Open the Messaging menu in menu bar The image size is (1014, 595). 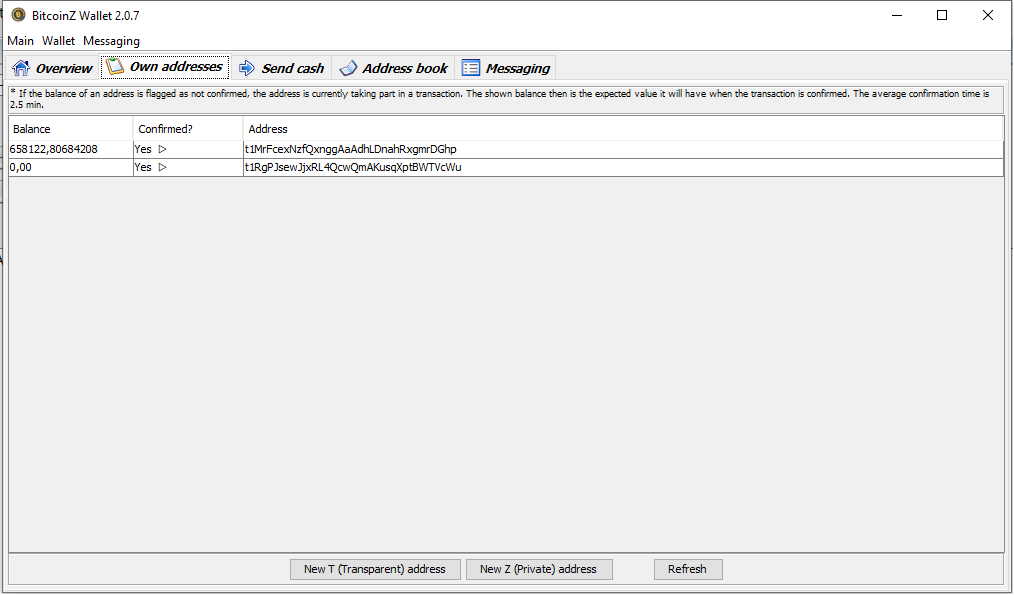tap(111, 41)
